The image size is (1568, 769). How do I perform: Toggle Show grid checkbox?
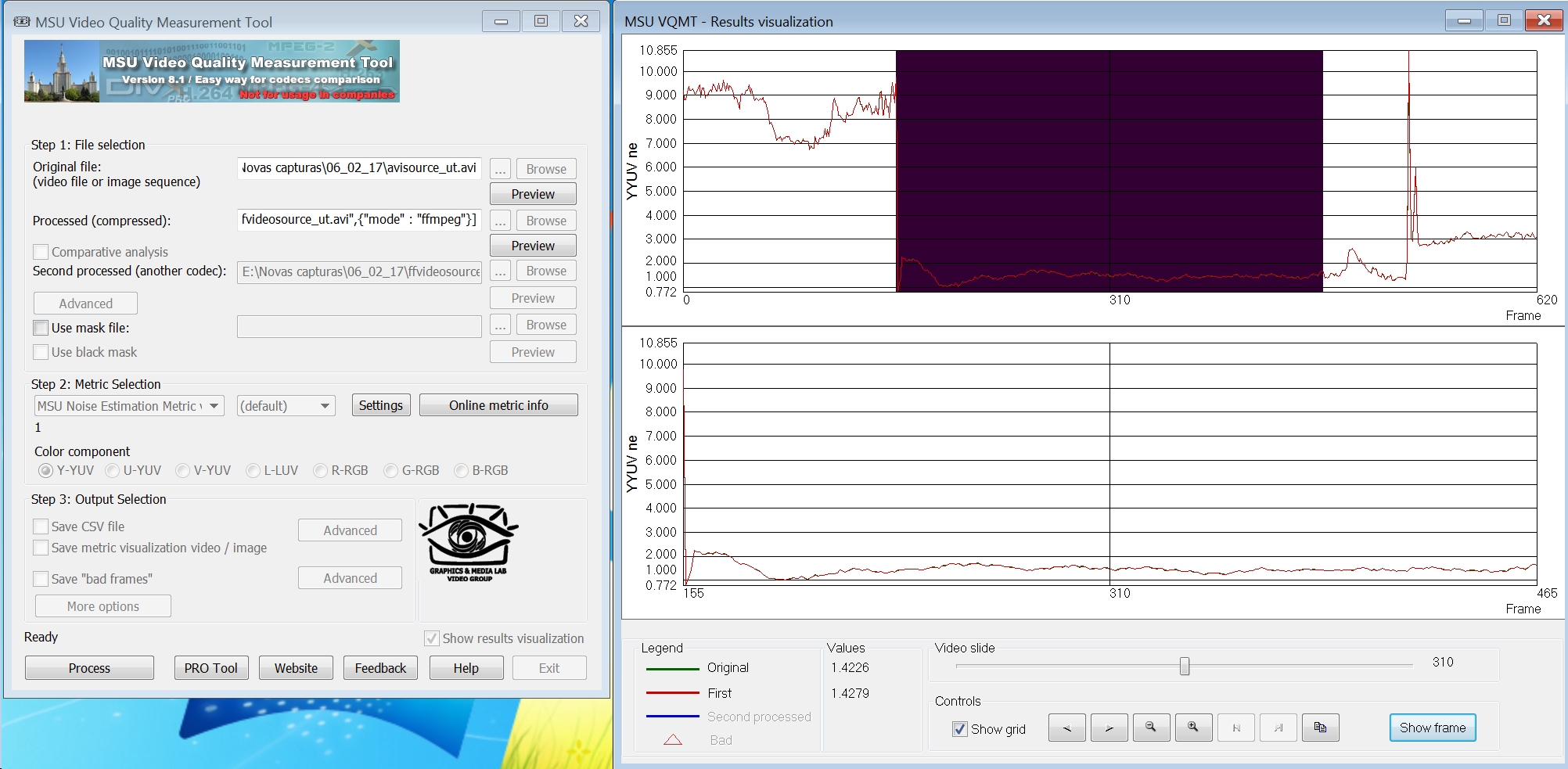pos(960,729)
